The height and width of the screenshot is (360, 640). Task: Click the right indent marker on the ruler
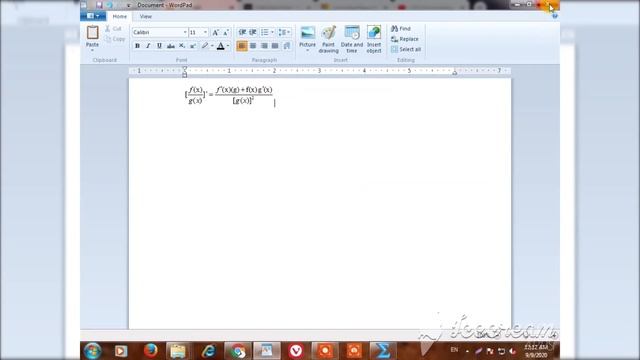(454, 72)
